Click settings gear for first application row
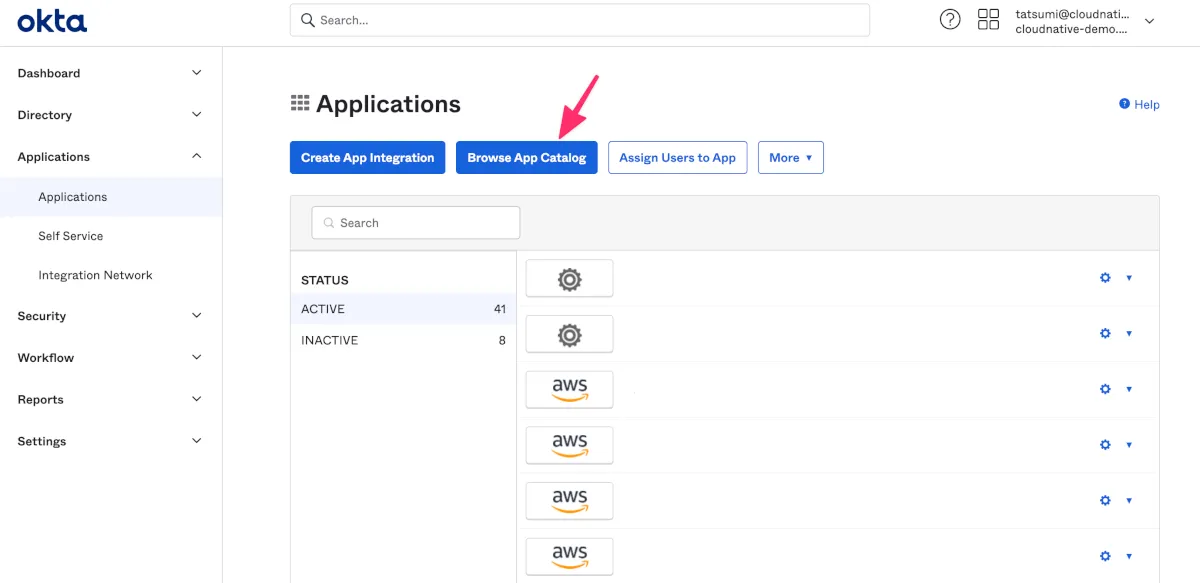Image resolution: width=1200 pixels, height=583 pixels. click(x=1105, y=278)
